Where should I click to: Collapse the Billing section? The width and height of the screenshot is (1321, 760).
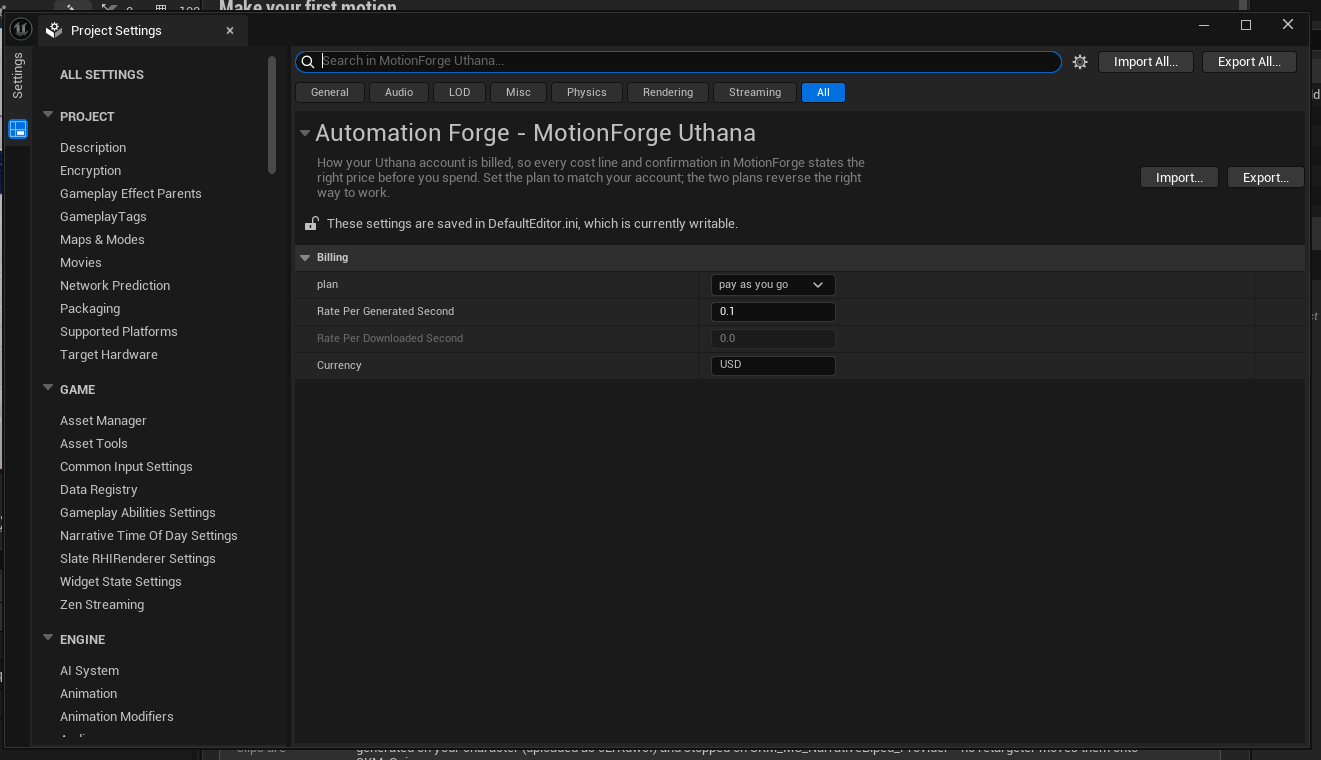(305, 257)
